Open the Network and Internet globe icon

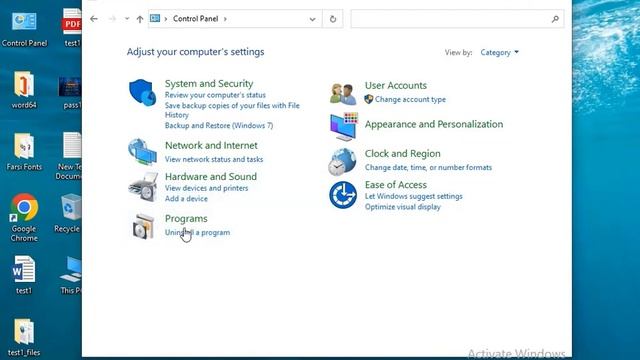point(142,152)
